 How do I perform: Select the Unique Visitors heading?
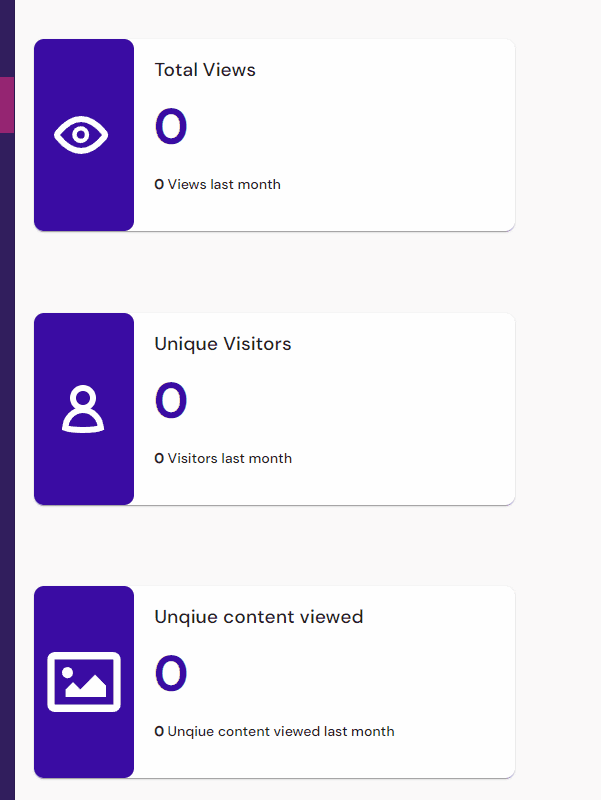pos(223,344)
